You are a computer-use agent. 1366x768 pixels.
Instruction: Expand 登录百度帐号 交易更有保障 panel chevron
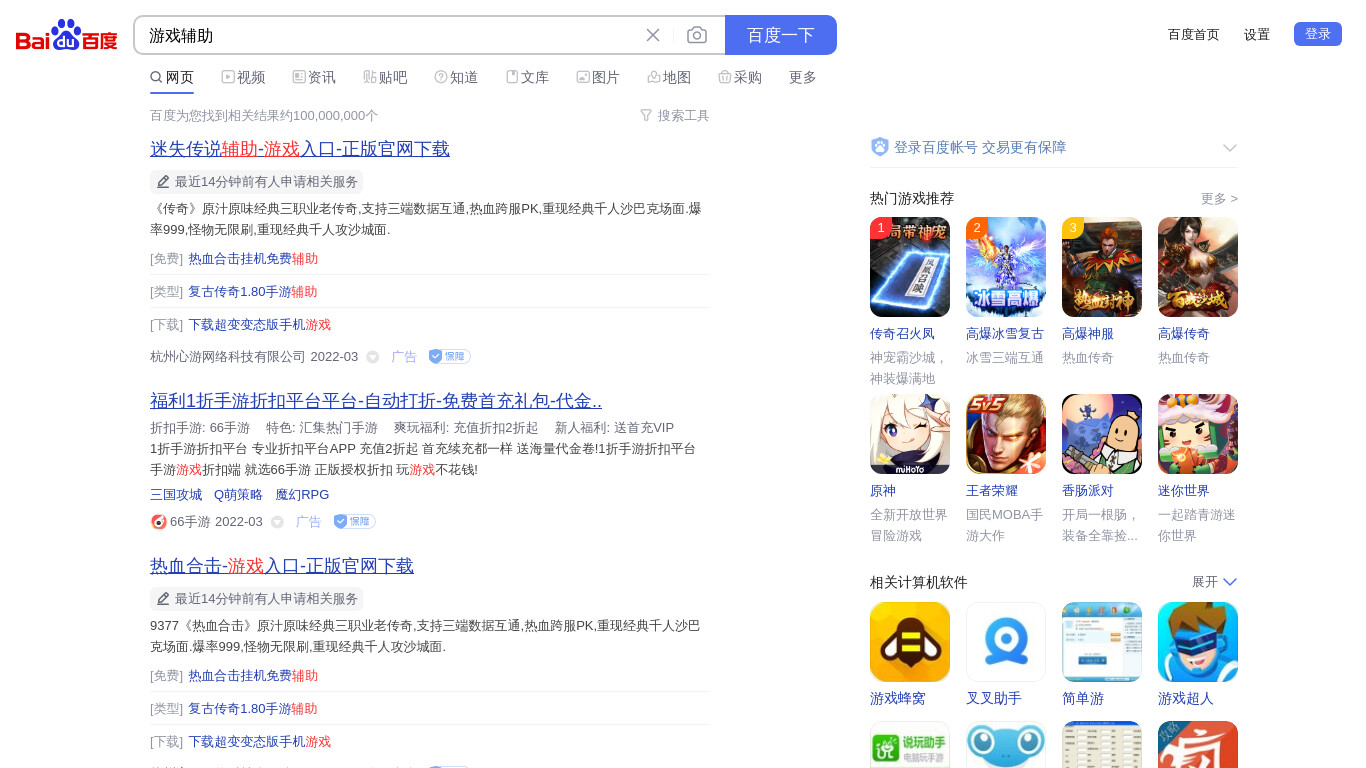click(1230, 147)
